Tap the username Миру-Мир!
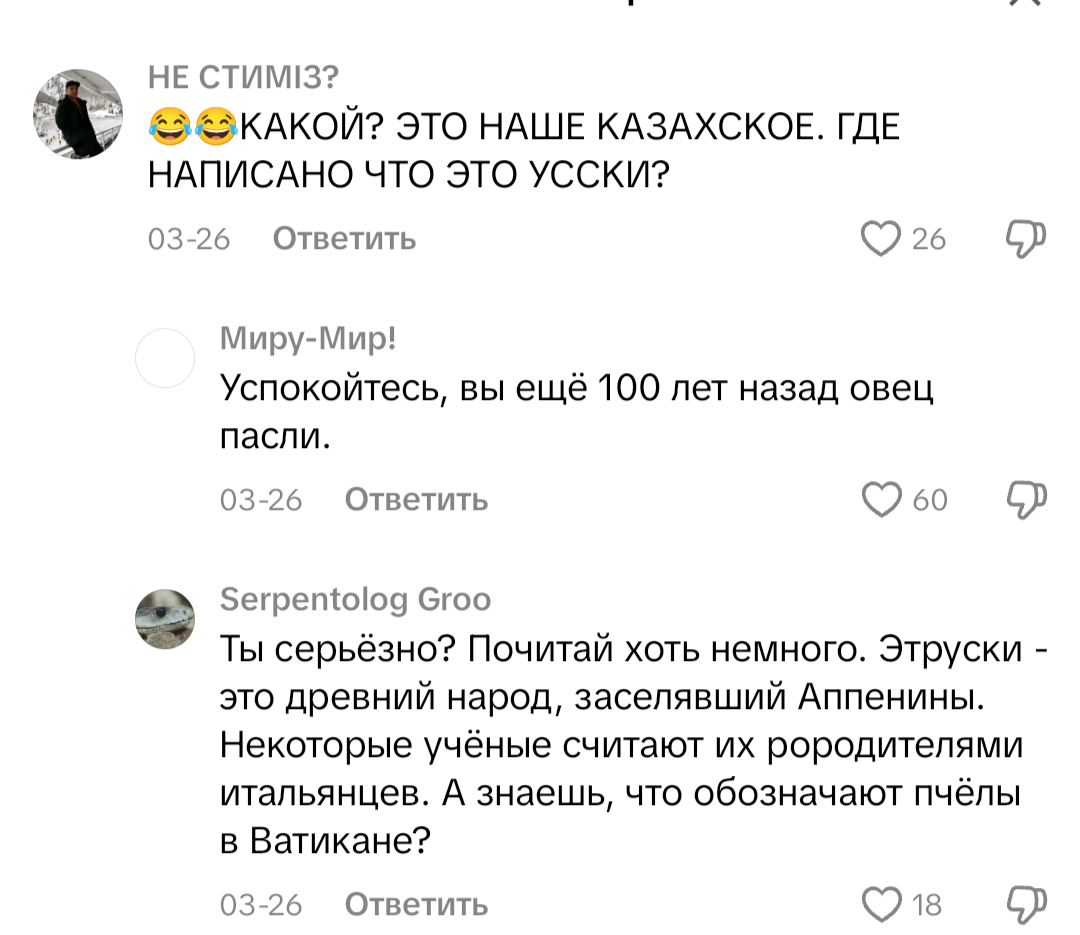Image resolution: width=1080 pixels, height=935 pixels. click(x=308, y=338)
